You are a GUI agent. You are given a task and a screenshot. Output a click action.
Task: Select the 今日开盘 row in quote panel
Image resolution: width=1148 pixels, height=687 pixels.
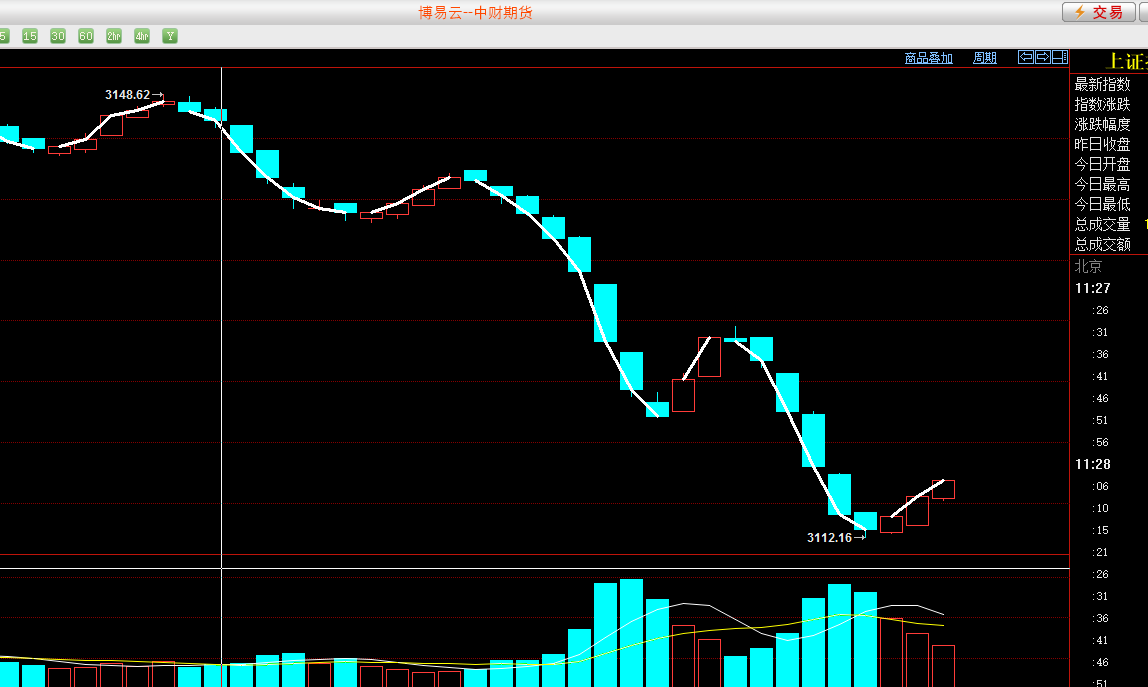(1102, 165)
